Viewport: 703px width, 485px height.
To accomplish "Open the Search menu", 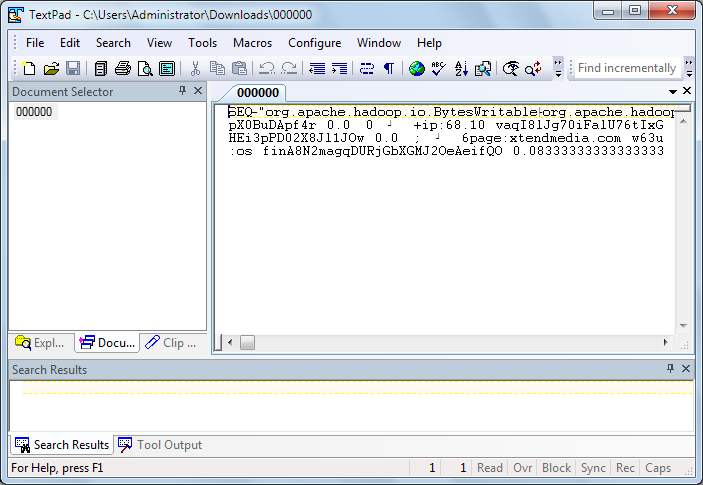I will click(113, 43).
